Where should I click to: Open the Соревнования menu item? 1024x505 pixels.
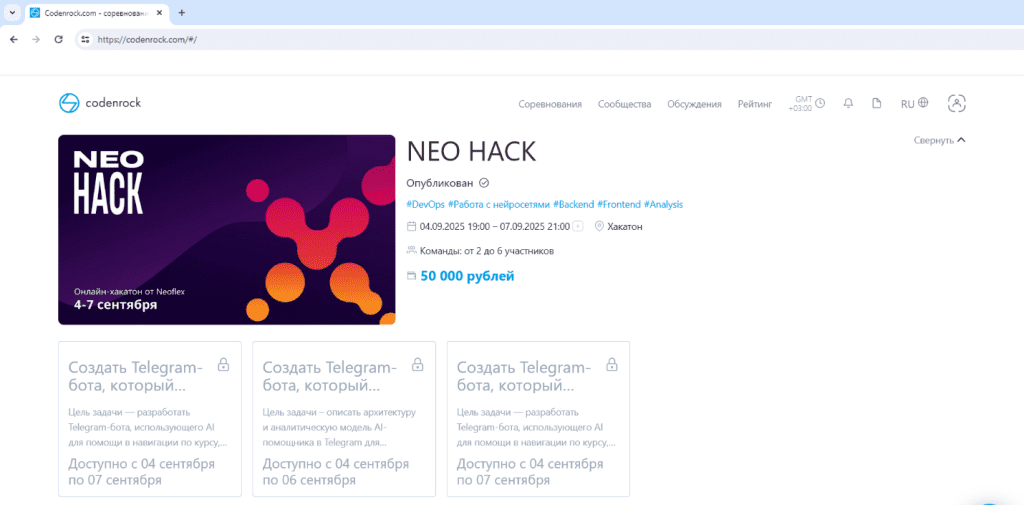point(550,104)
